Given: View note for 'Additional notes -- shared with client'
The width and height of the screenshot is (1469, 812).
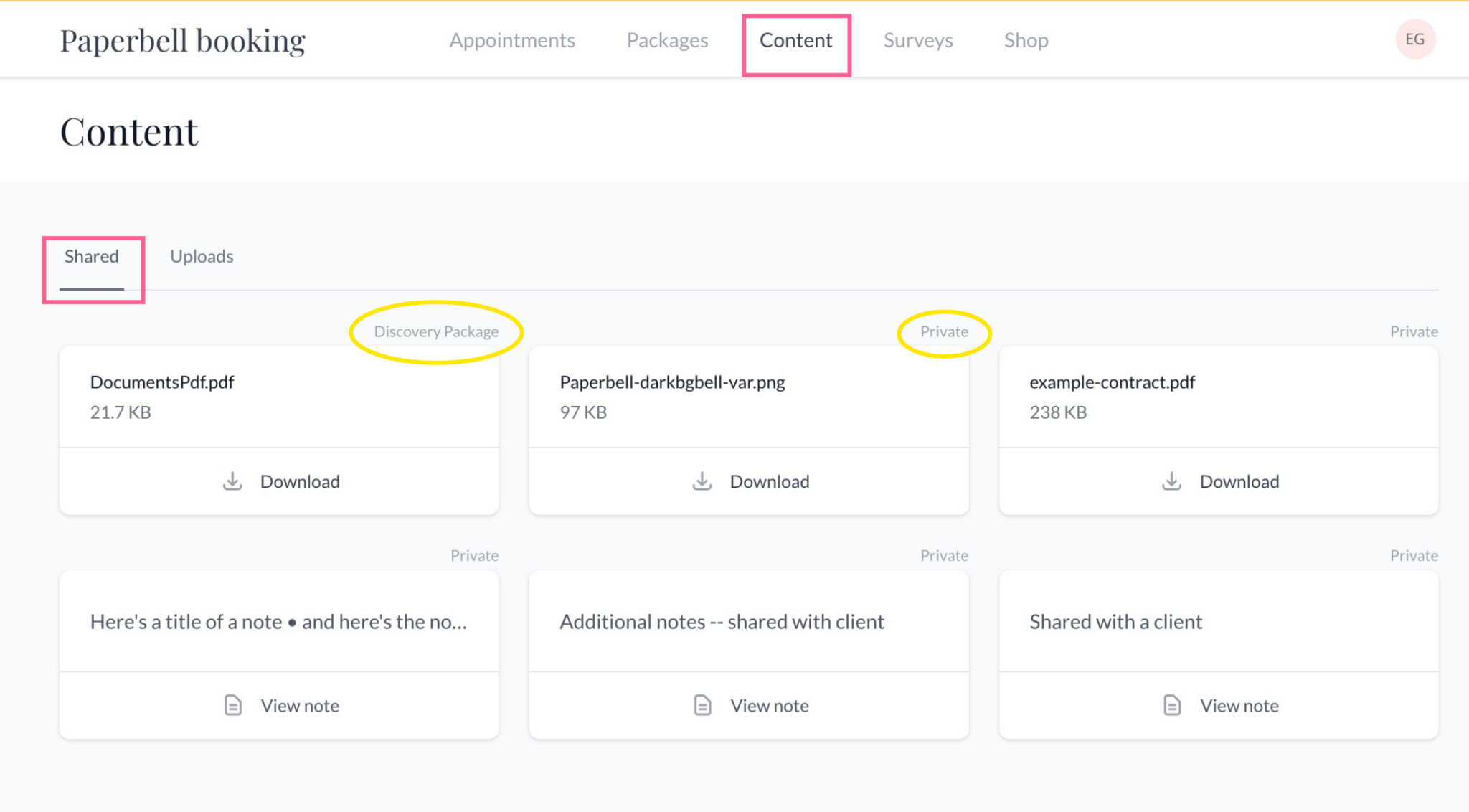Looking at the screenshot, I should 749,705.
